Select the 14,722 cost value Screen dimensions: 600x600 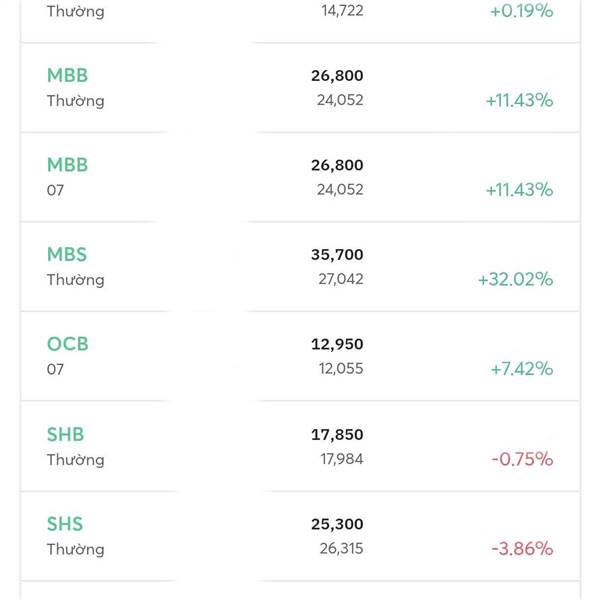click(342, 11)
